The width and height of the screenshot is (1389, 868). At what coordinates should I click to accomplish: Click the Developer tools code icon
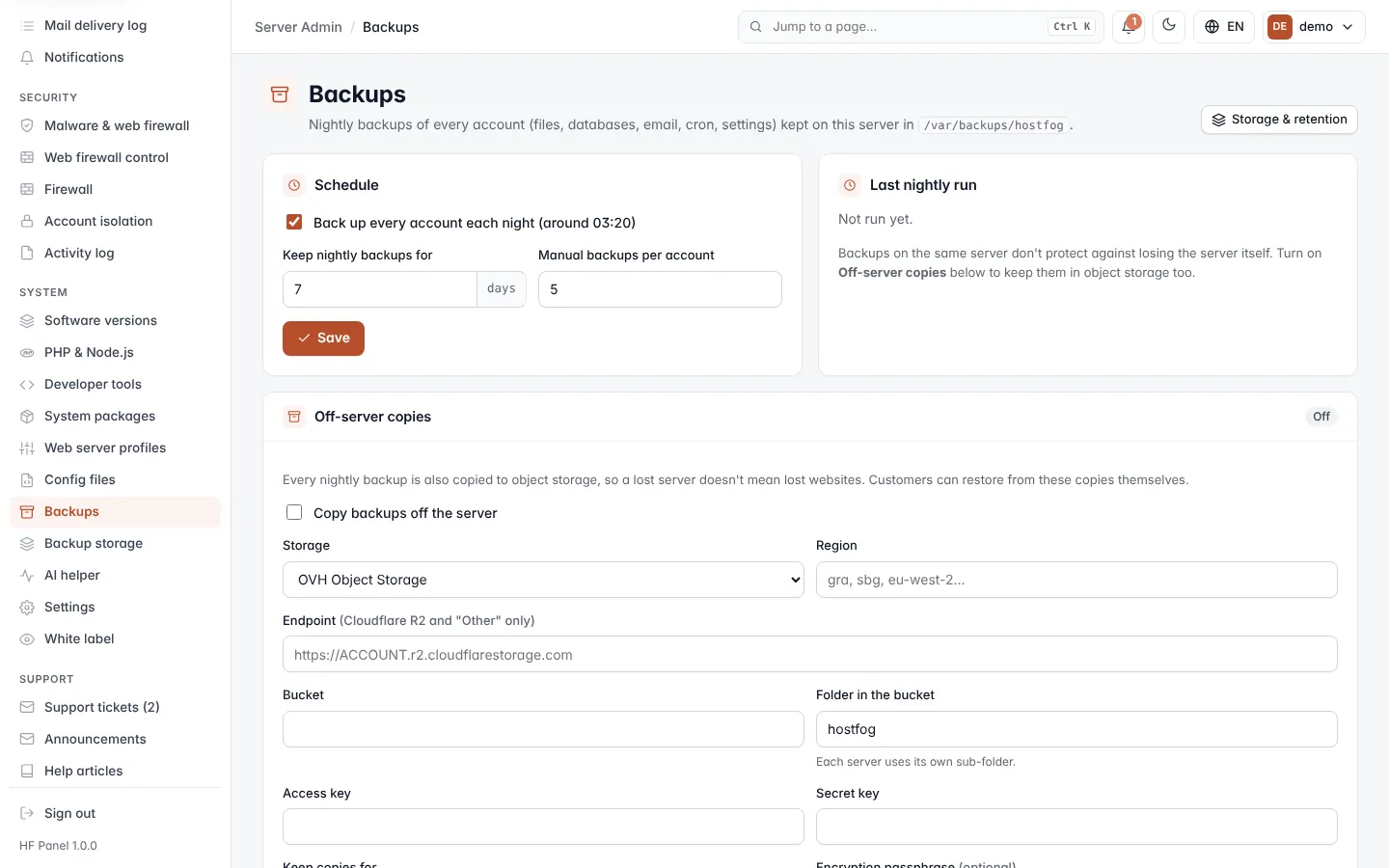(x=27, y=384)
